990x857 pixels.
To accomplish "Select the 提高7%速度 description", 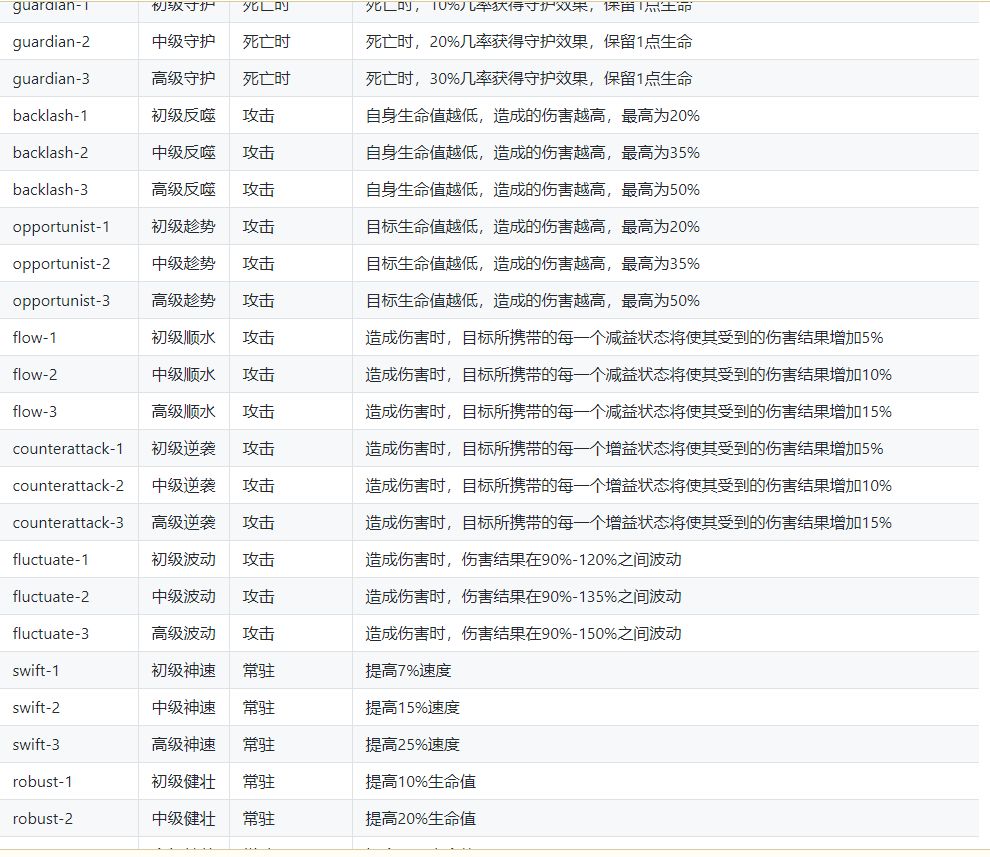I will coord(409,671).
